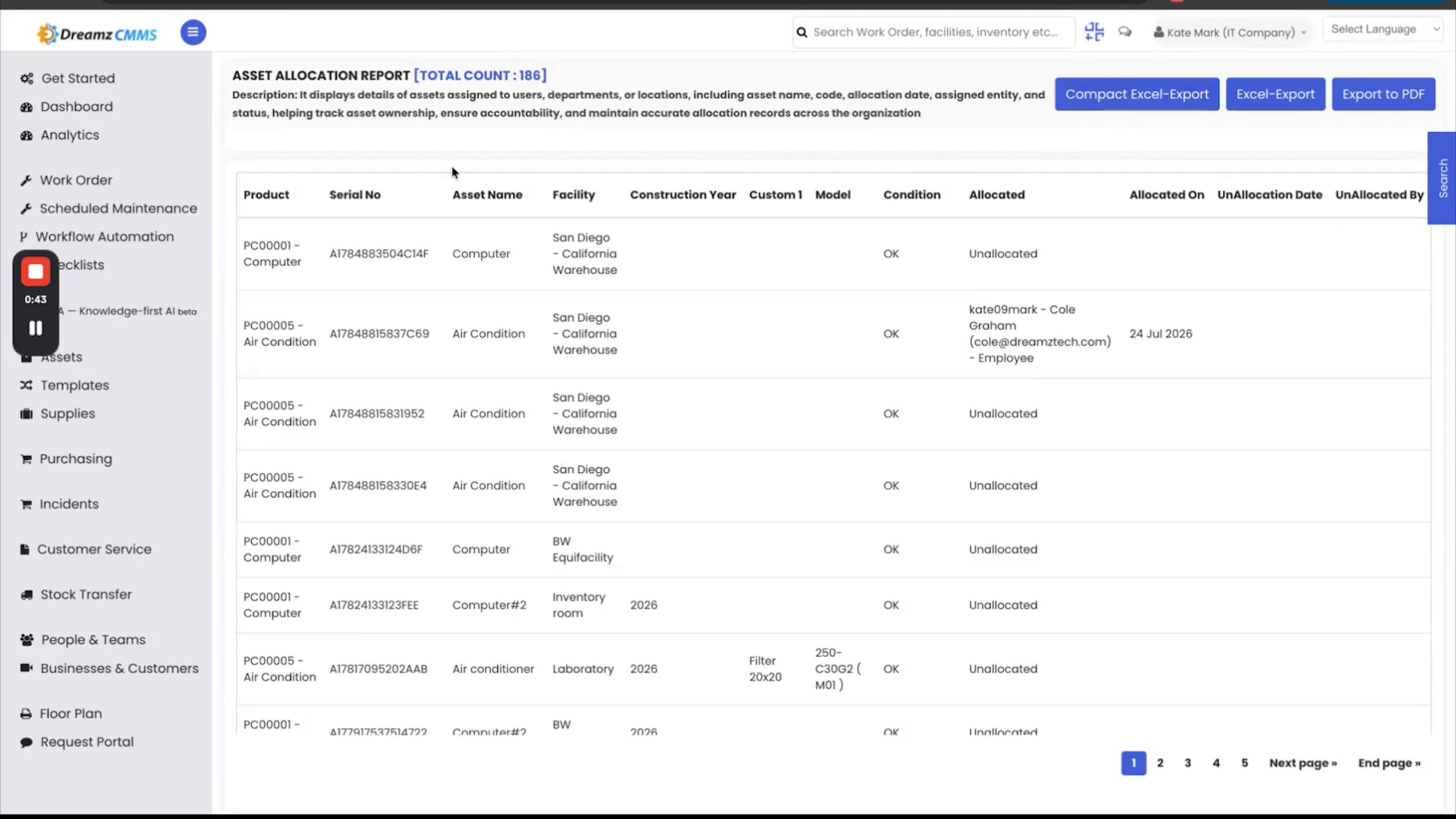
Task: Click serial number A1784883504C14F
Action: pos(379,254)
